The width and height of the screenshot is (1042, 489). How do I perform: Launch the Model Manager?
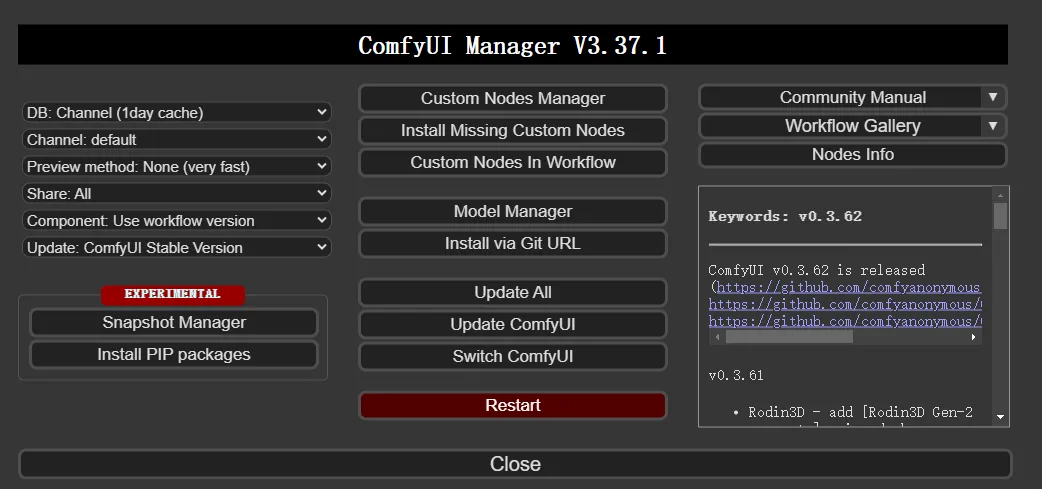[512, 211]
